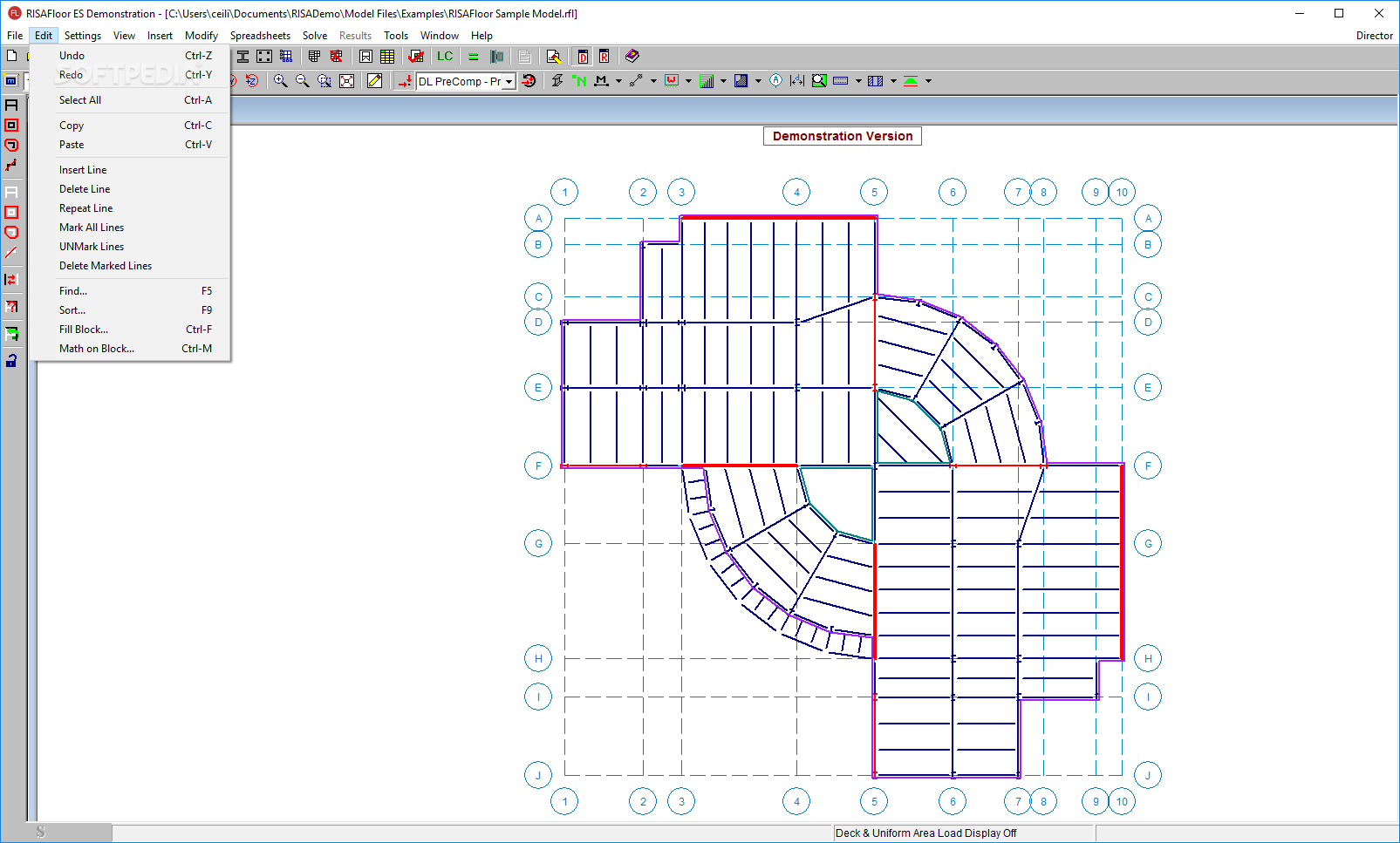Click the Help menu bar item
This screenshot has width=1400, height=843.
[x=481, y=36]
